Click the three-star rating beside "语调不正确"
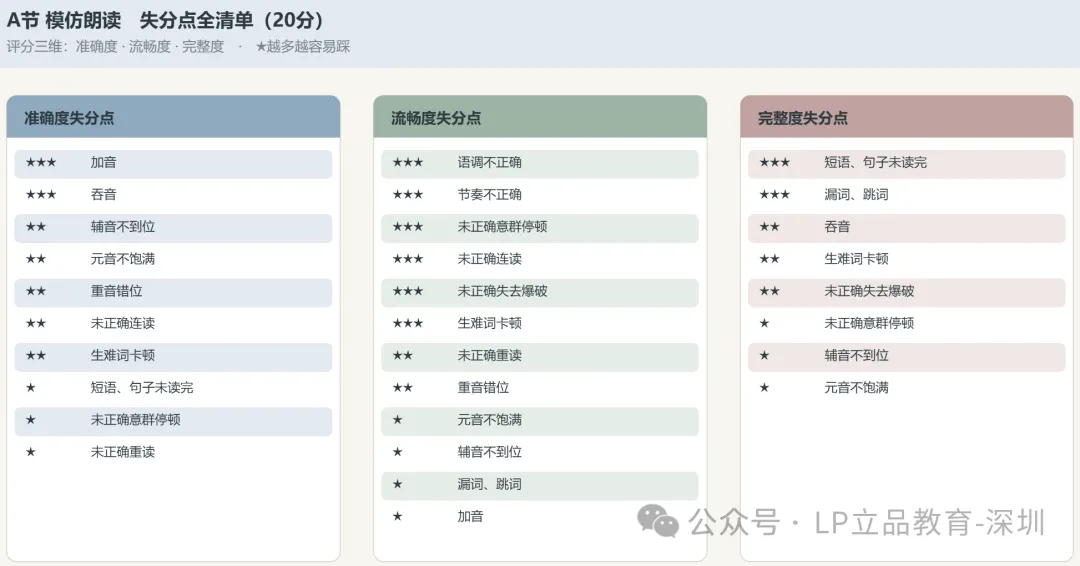 [408, 163]
